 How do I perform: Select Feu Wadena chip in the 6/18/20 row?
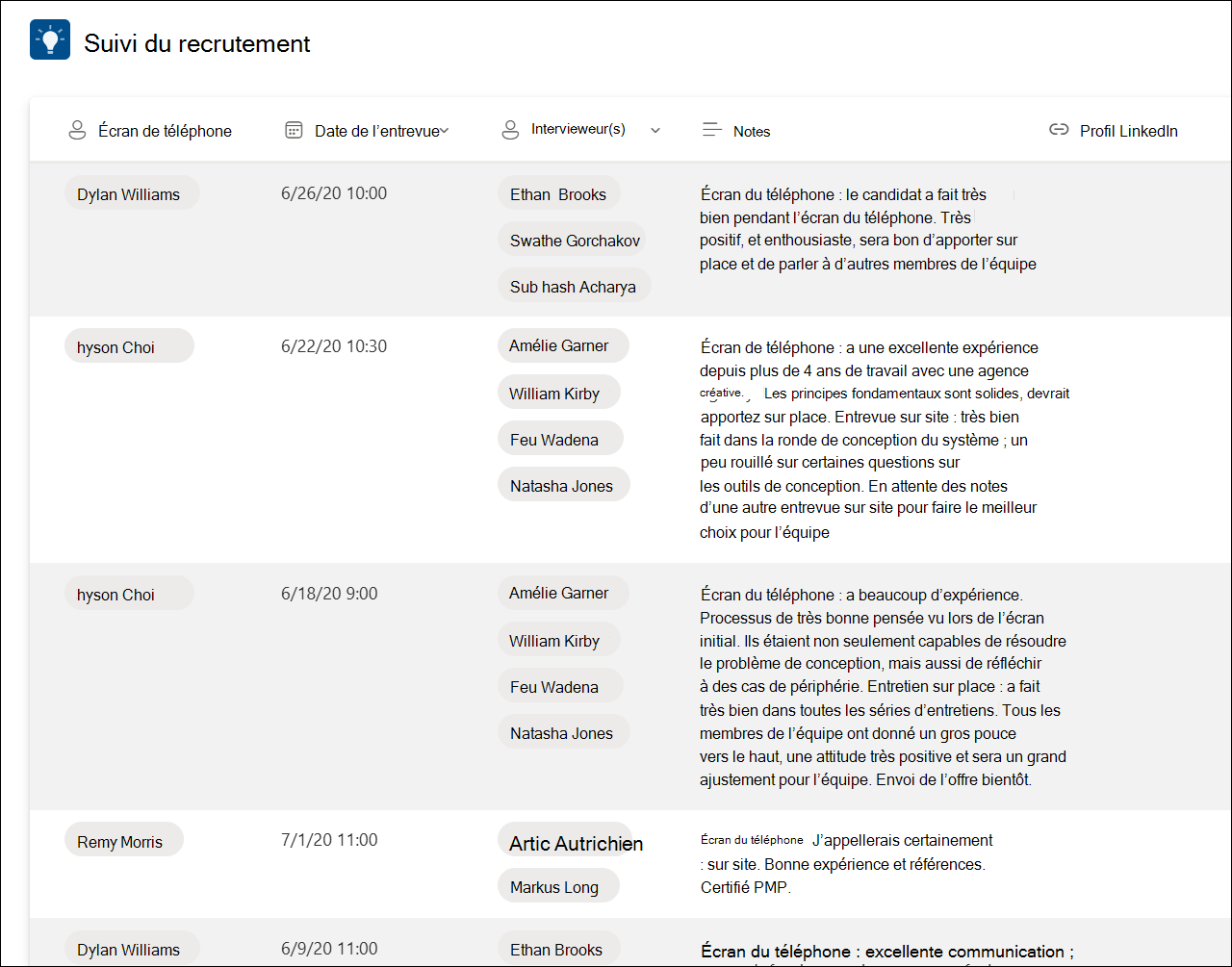point(560,686)
